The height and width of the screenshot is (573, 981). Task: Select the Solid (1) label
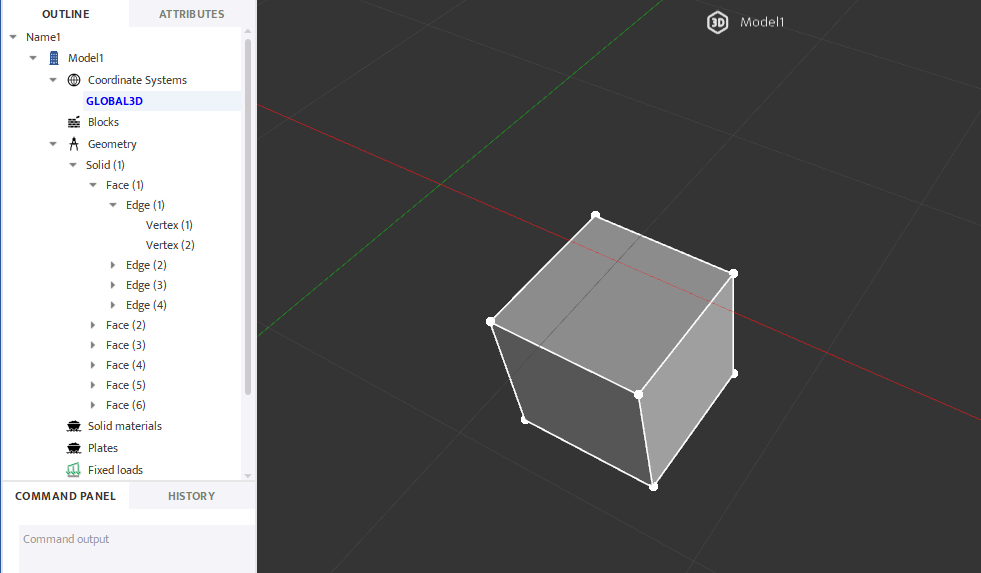[x=105, y=165]
